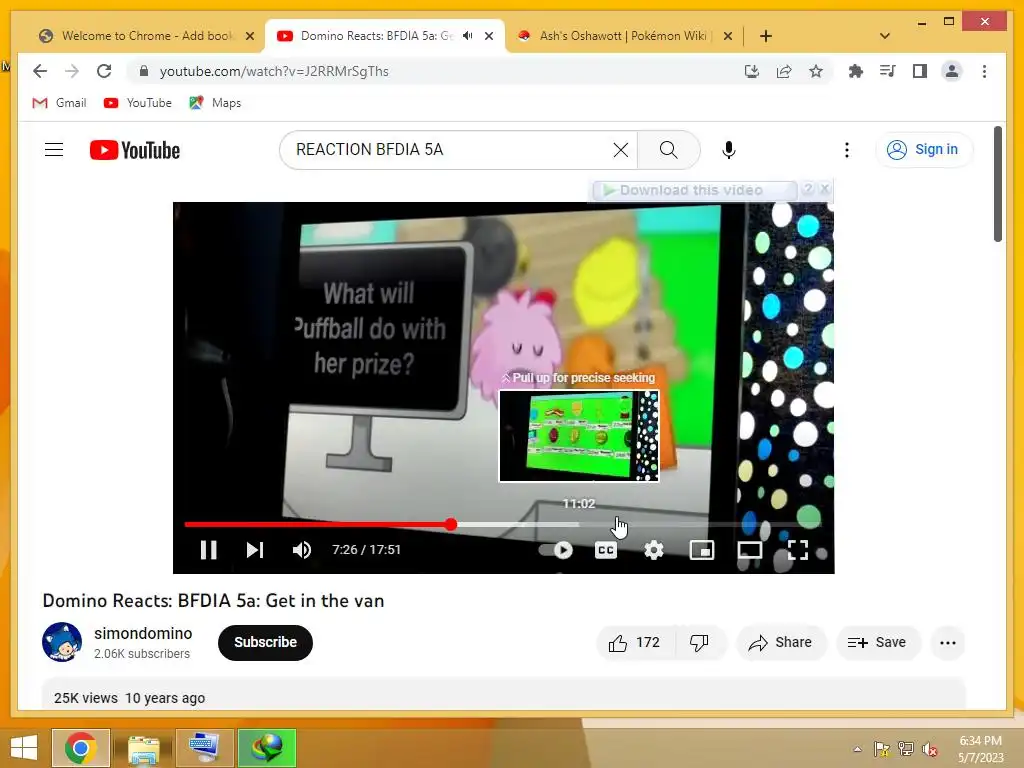Open video settings gear

tap(654, 550)
